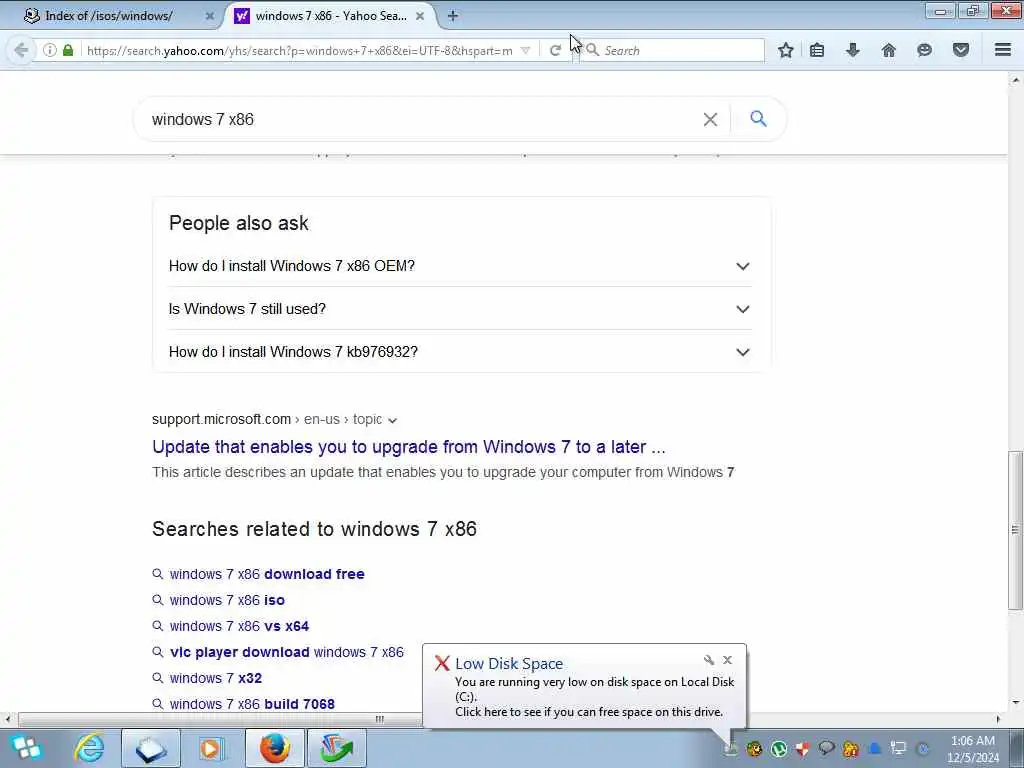1024x768 pixels.
Task: Show bookmarks list icon
Action: coord(817,50)
